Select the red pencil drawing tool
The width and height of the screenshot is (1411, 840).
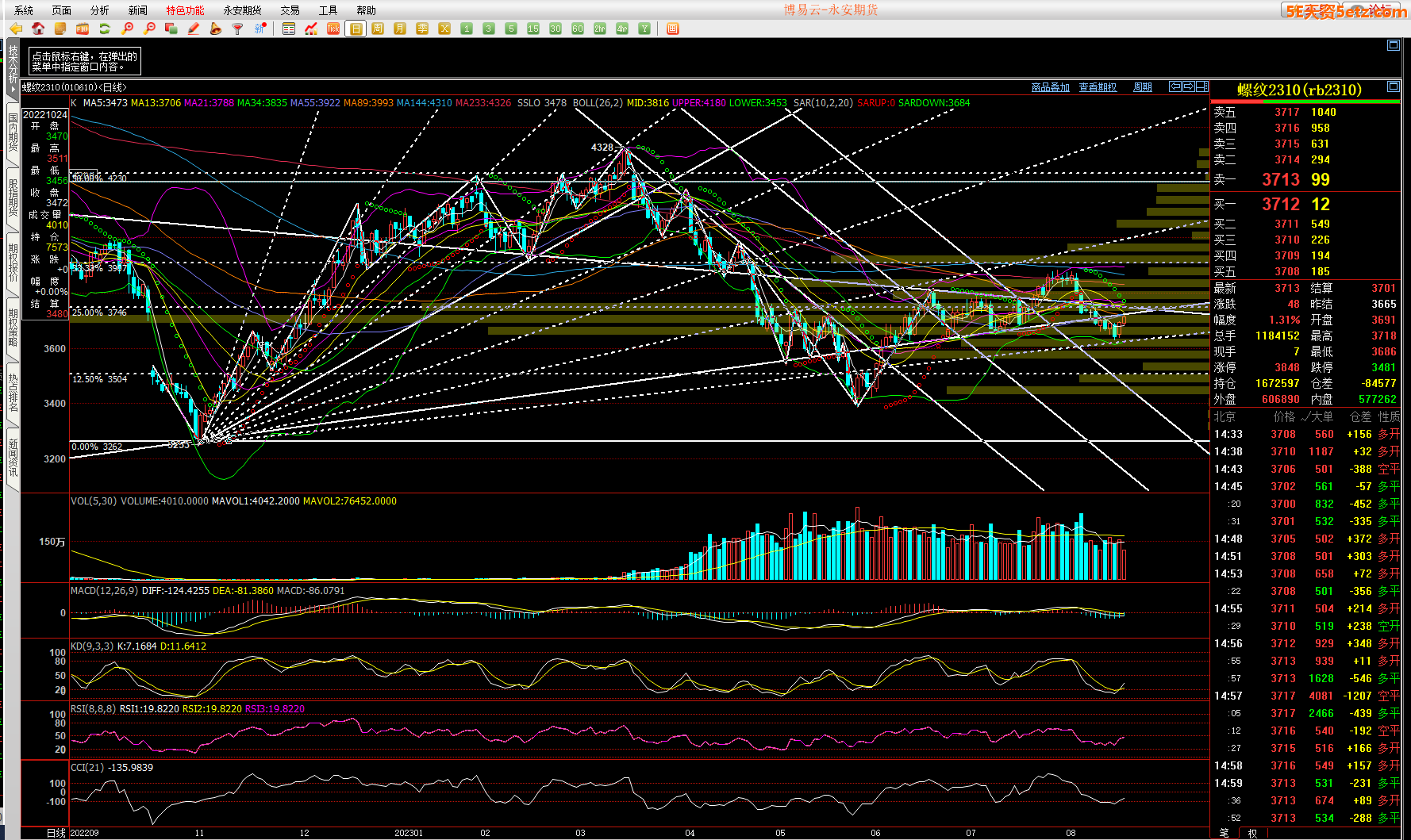(193, 29)
